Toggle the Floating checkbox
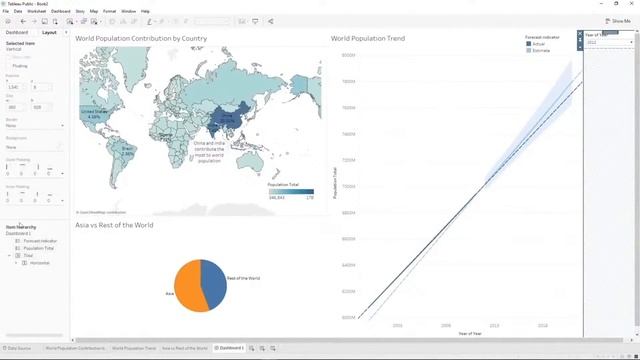The image size is (640, 360). click(9, 66)
